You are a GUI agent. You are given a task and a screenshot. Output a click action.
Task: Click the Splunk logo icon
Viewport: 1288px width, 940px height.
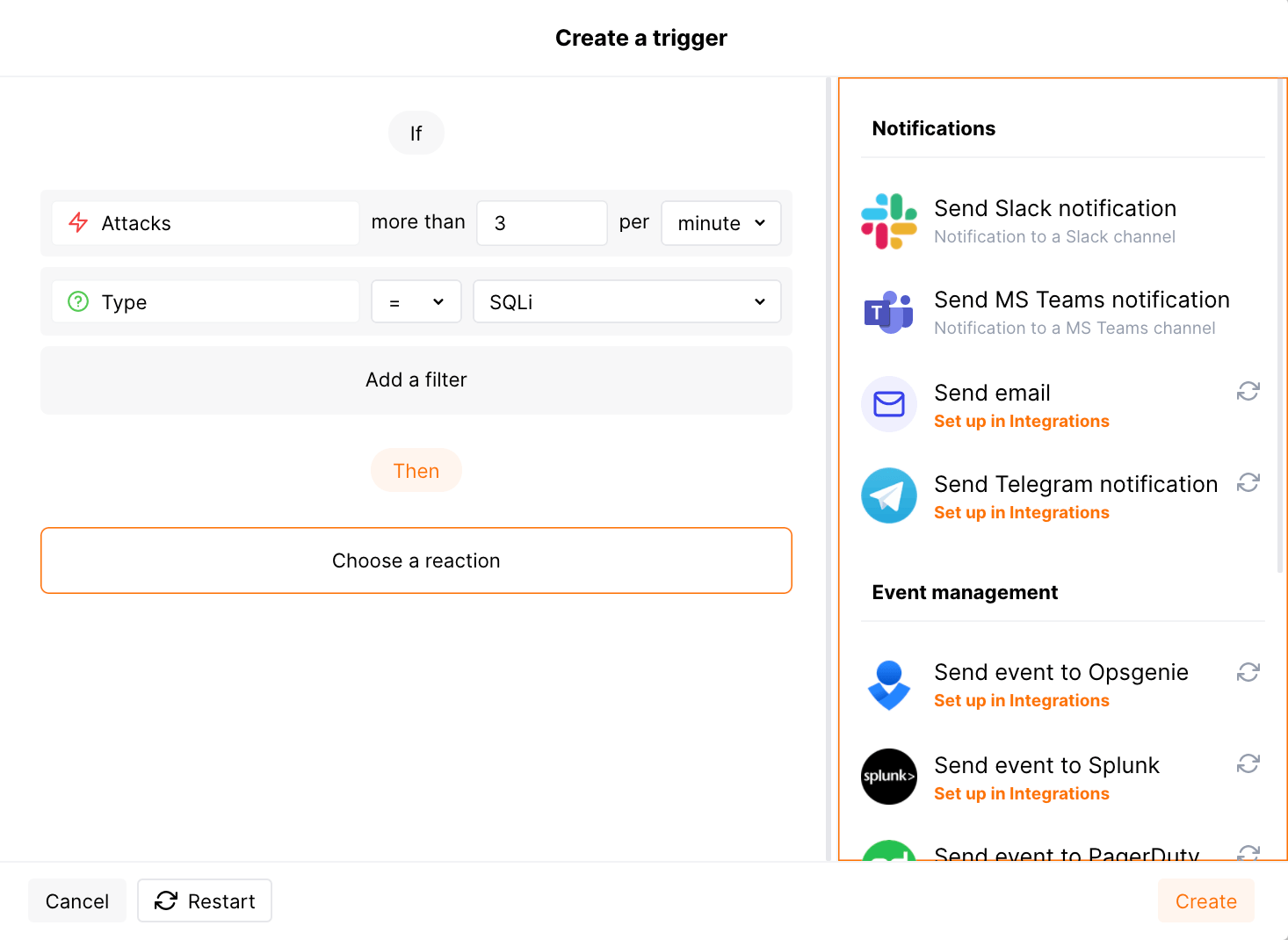[888, 777]
